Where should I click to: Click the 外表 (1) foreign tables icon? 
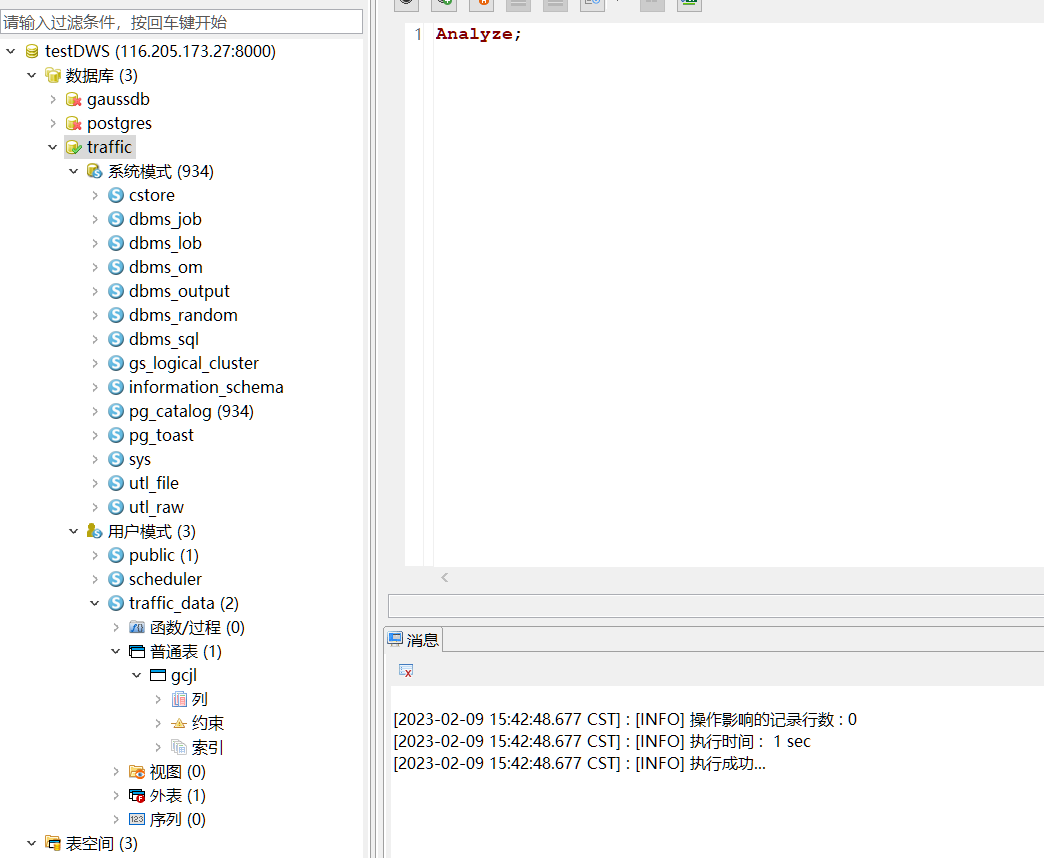pyautogui.click(x=136, y=795)
